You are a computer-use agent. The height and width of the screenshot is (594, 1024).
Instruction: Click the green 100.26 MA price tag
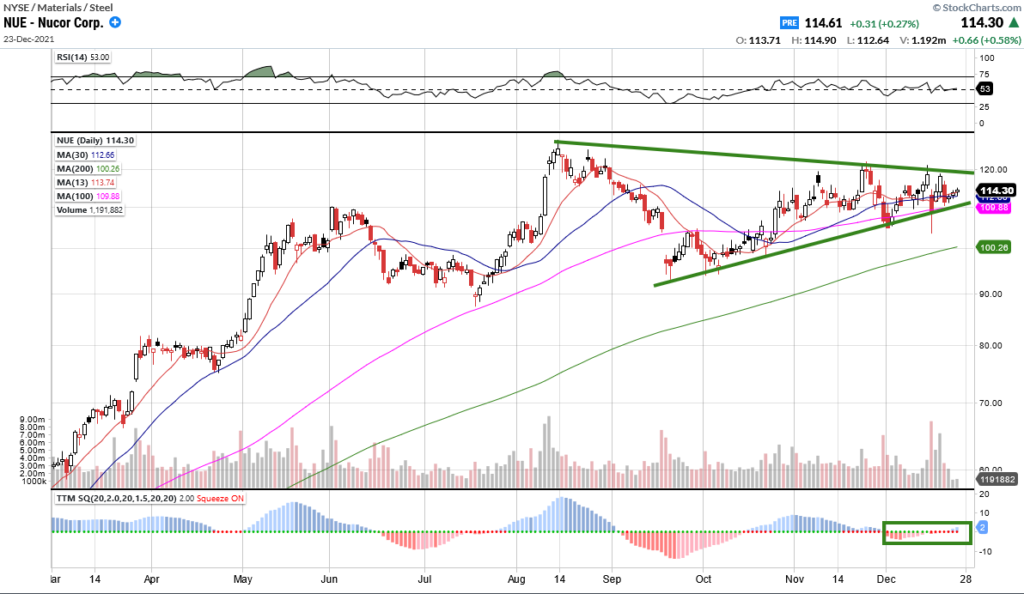point(993,245)
